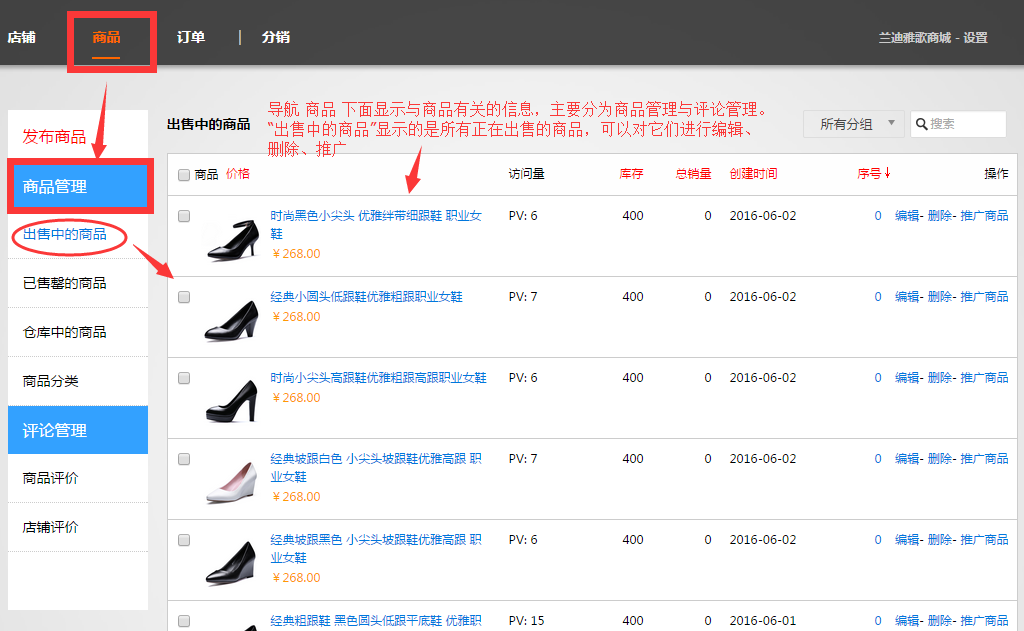Click 2016-06-01 date in 经典粗跟鞋 row
Viewport: 1024px width, 631px height.
(x=763, y=621)
